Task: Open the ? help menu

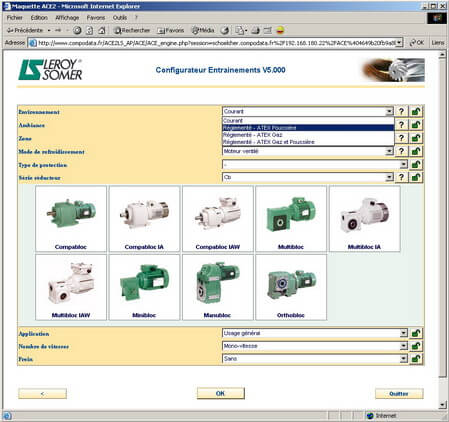Action: [136, 18]
